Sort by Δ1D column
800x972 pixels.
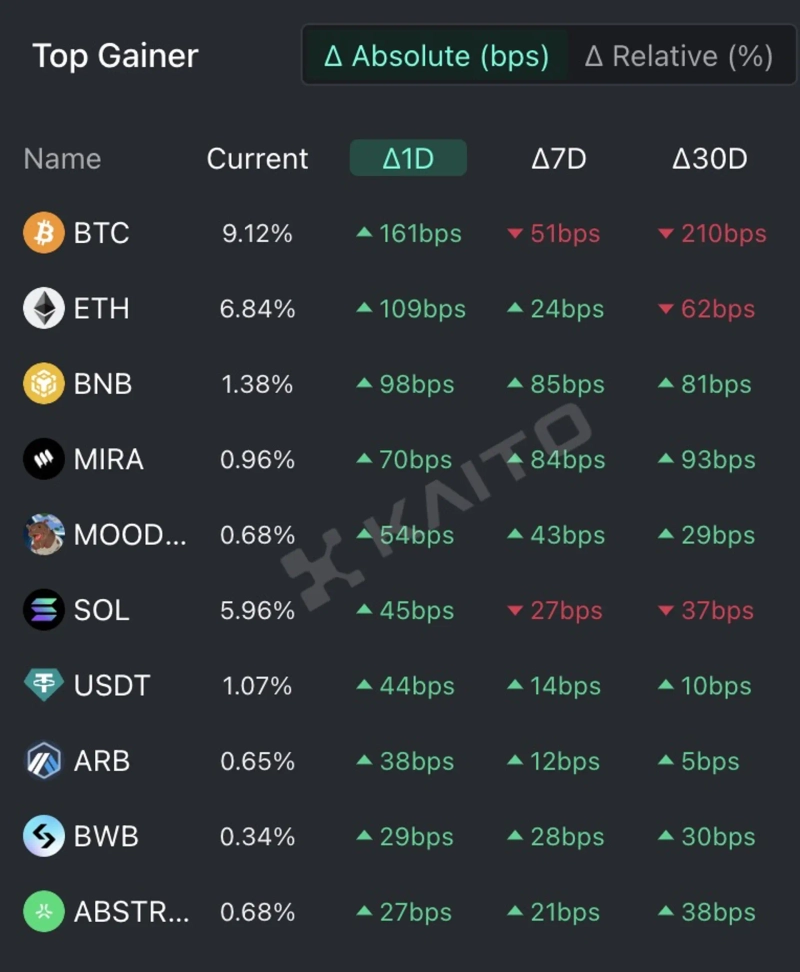pos(408,159)
